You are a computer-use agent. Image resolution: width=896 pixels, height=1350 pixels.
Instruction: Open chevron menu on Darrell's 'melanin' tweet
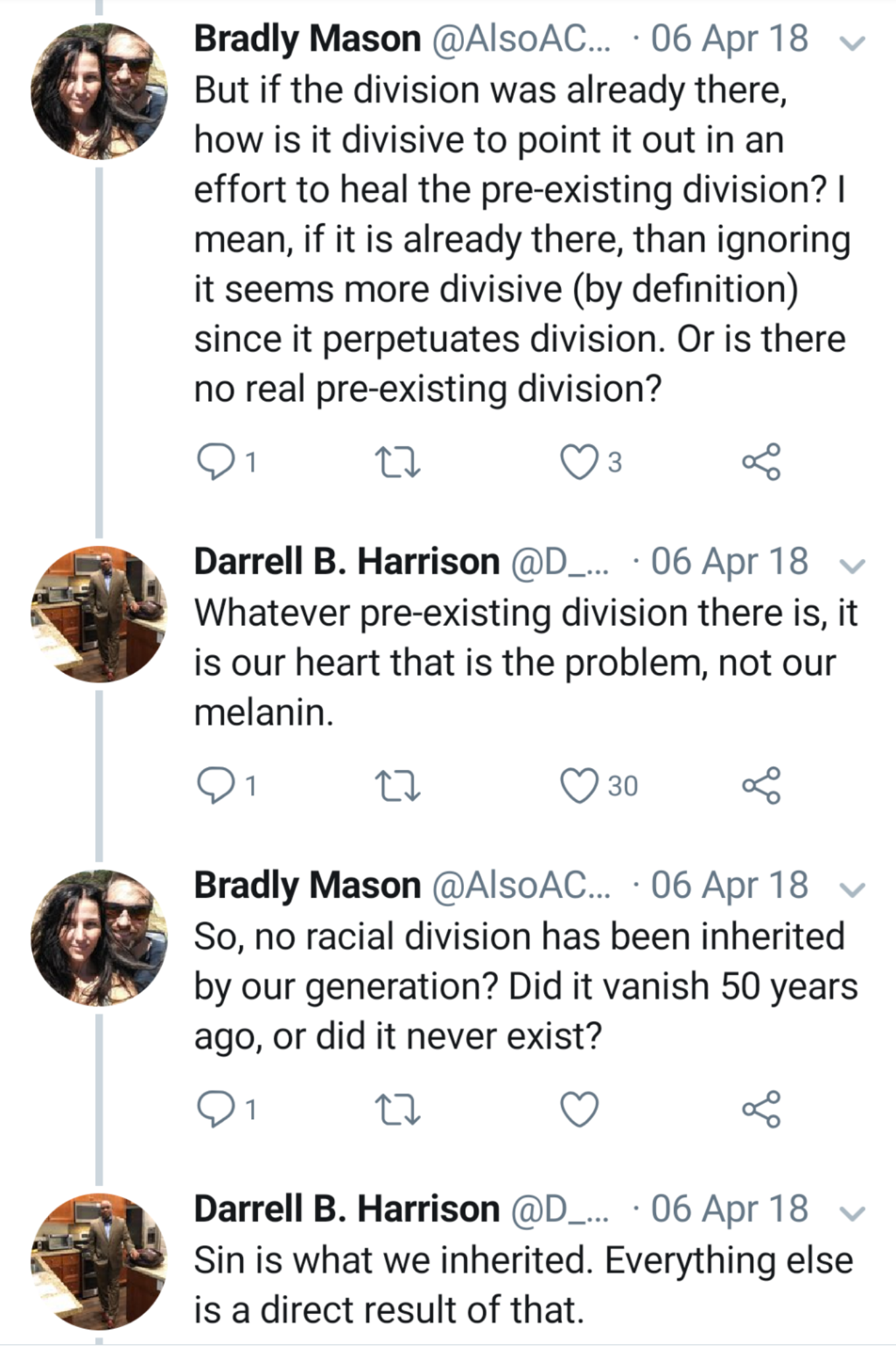point(853,566)
